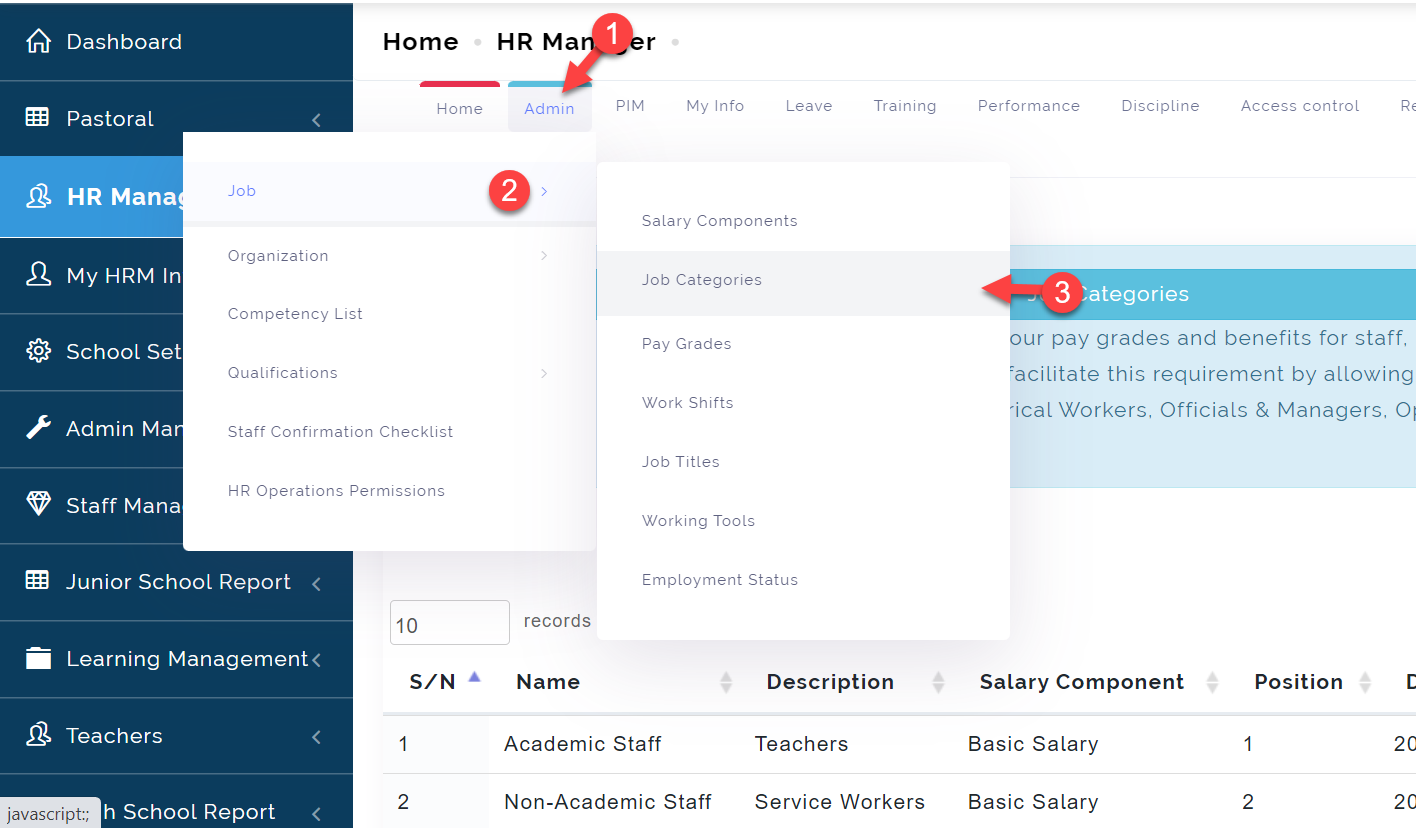
Task: Click the HR Manager person icon
Action: [x=38, y=196]
